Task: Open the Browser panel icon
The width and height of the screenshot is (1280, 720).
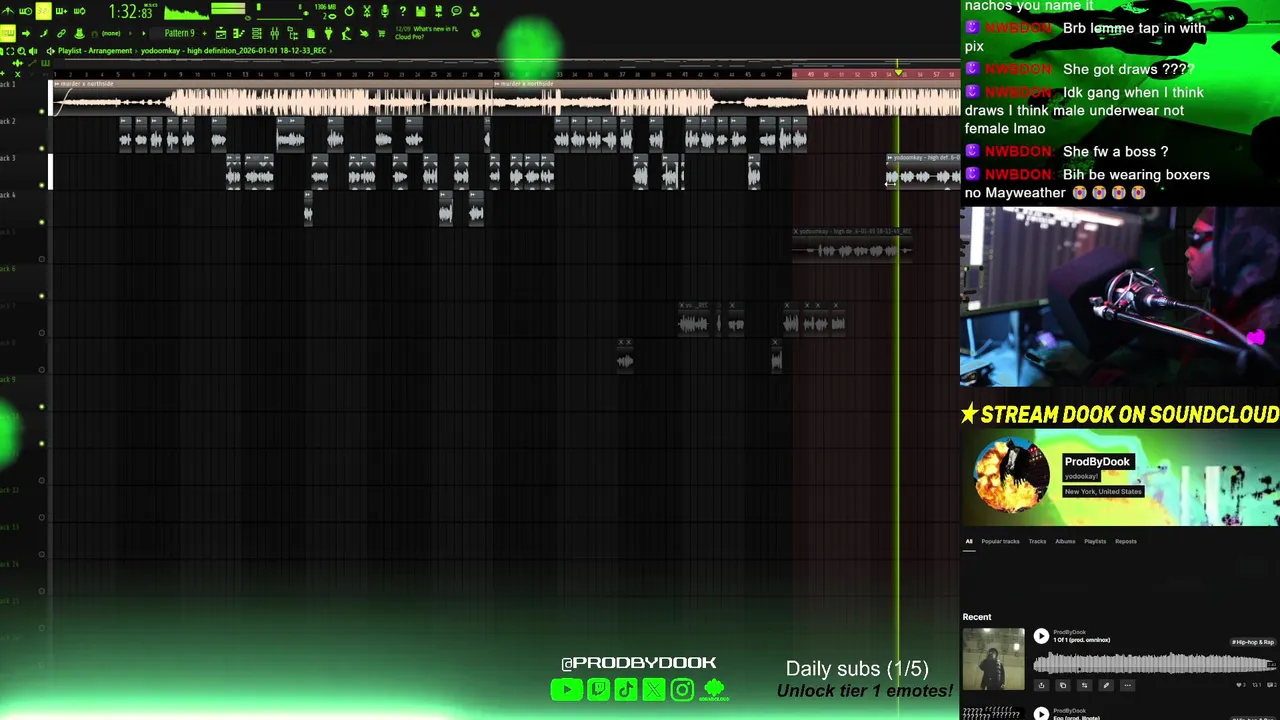Action: click(x=293, y=33)
